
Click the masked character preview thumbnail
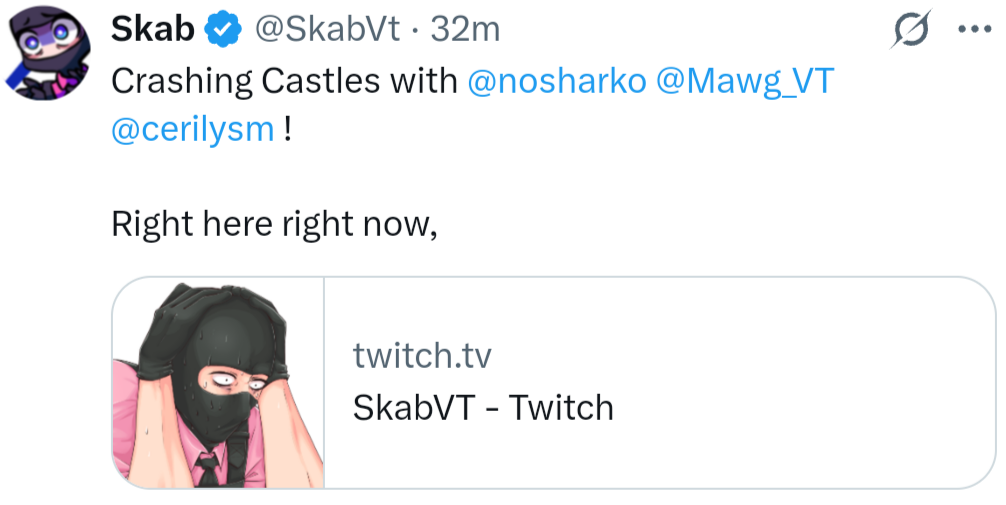219,383
